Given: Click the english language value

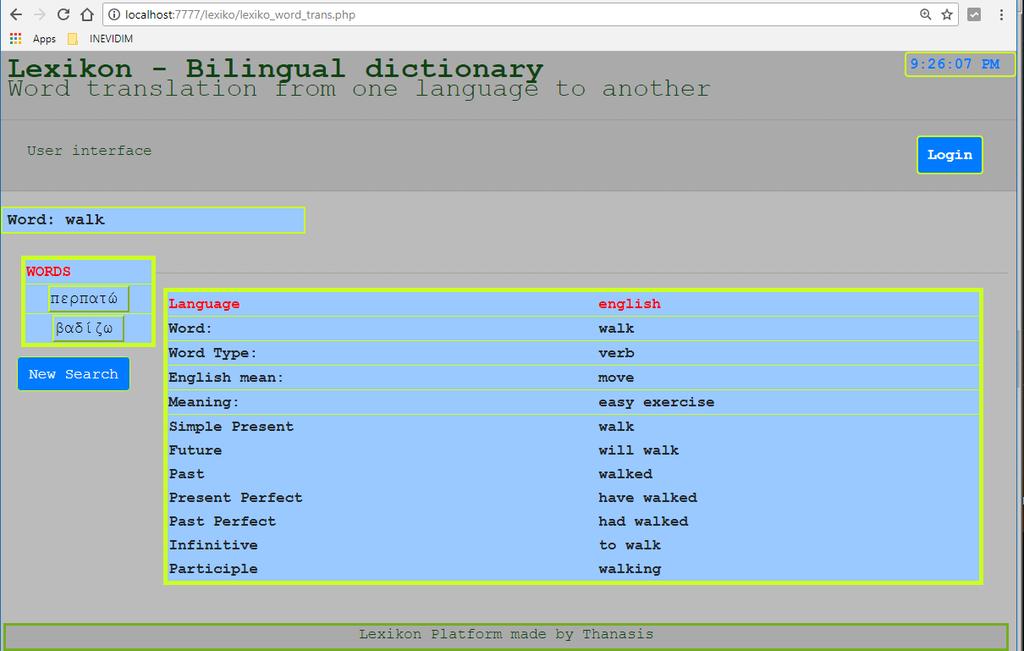Looking at the screenshot, I should [630, 304].
